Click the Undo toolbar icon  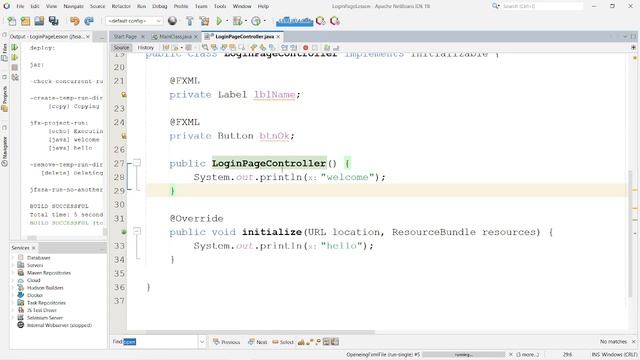coord(75,21)
